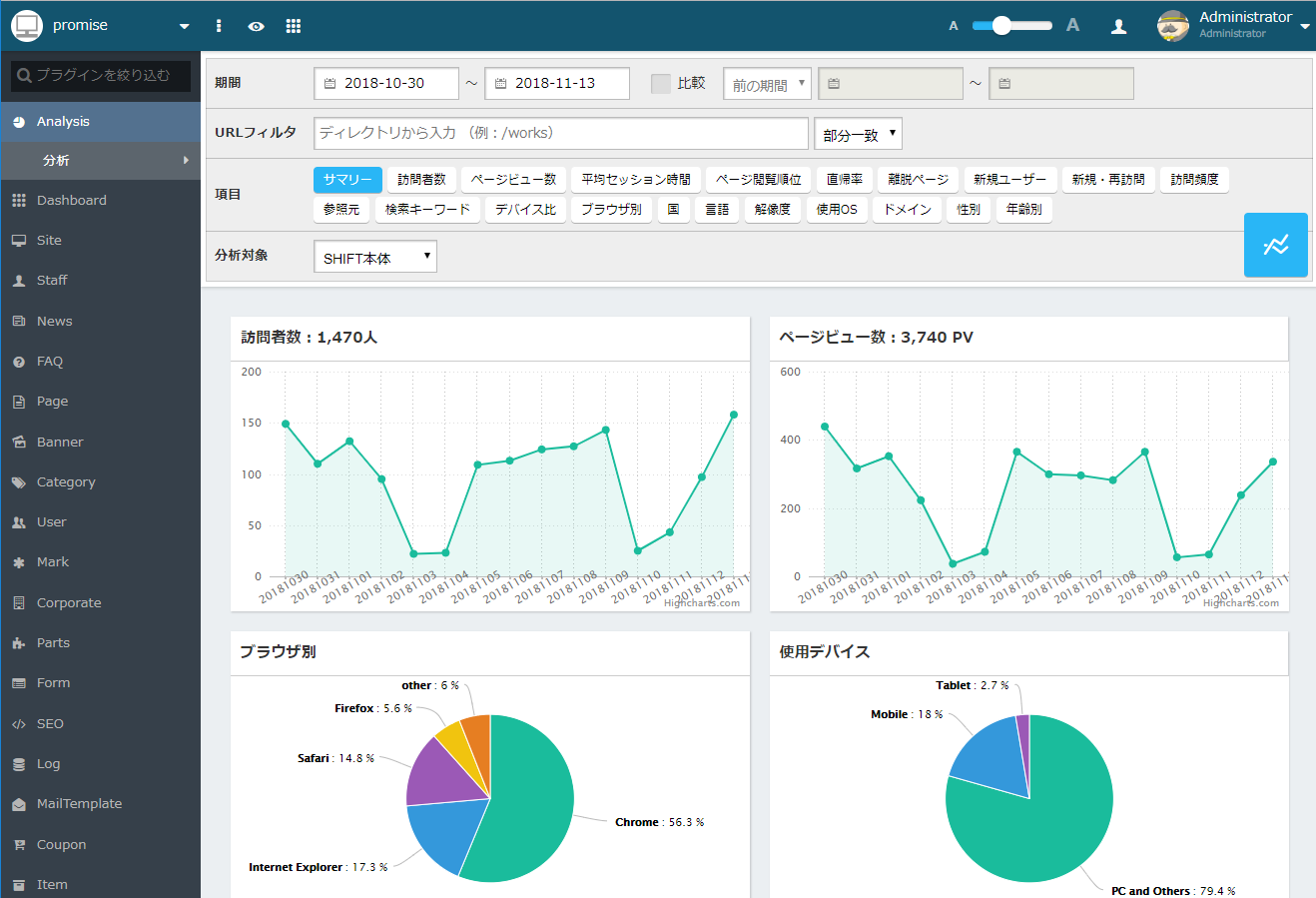Select the 検索キーワード item
Viewport: 1316px width, 898px height.
(x=427, y=210)
